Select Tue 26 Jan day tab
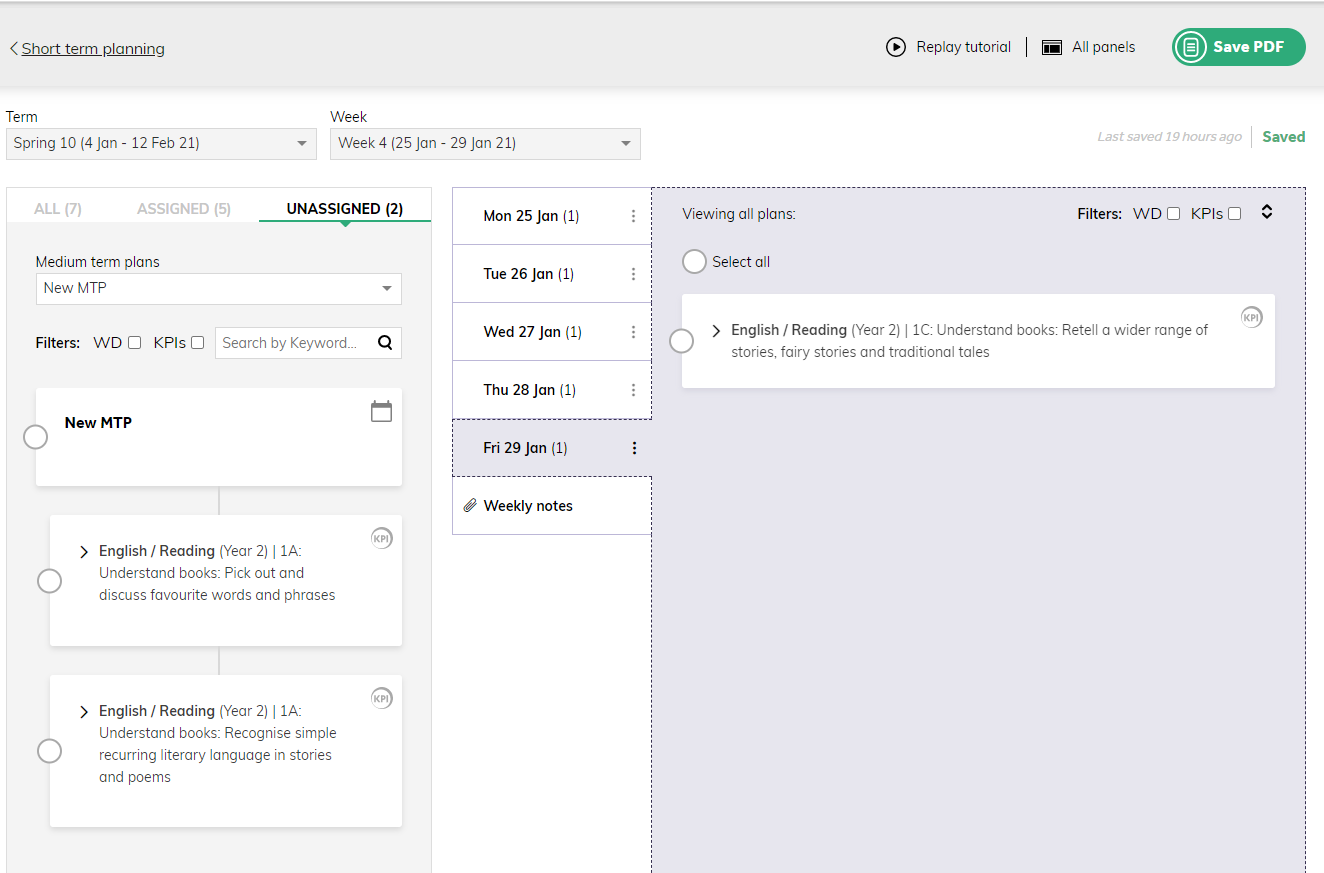Screen dimensions: 1324x873 click(552, 274)
